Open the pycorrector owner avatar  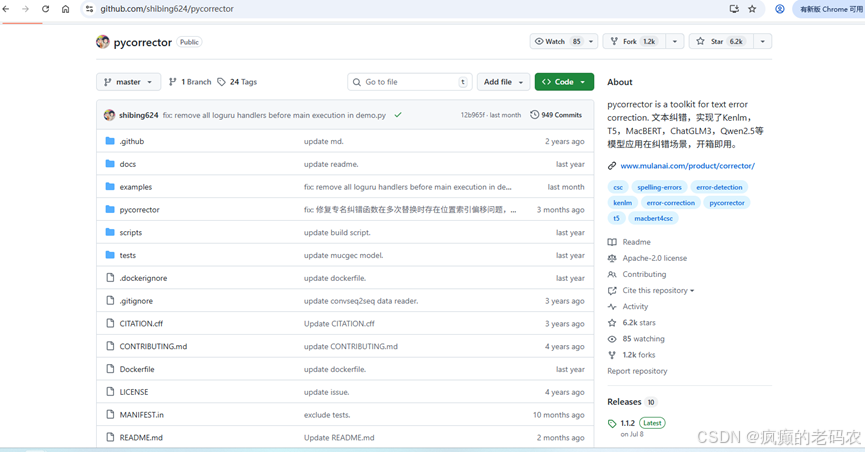(103, 42)
